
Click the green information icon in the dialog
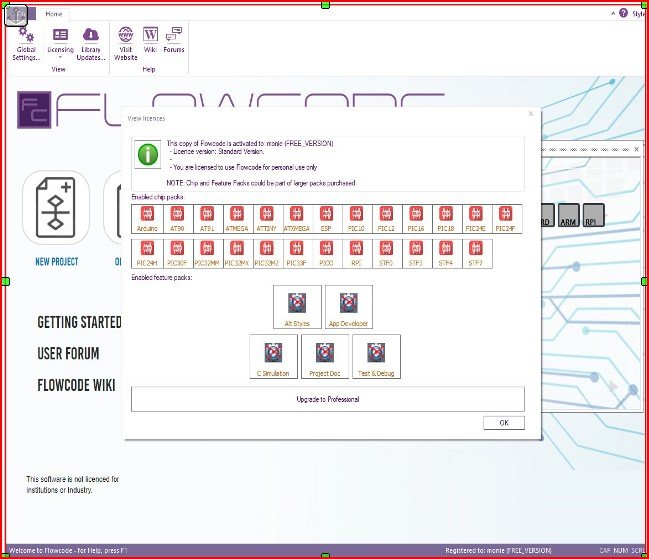click(148, 154)
